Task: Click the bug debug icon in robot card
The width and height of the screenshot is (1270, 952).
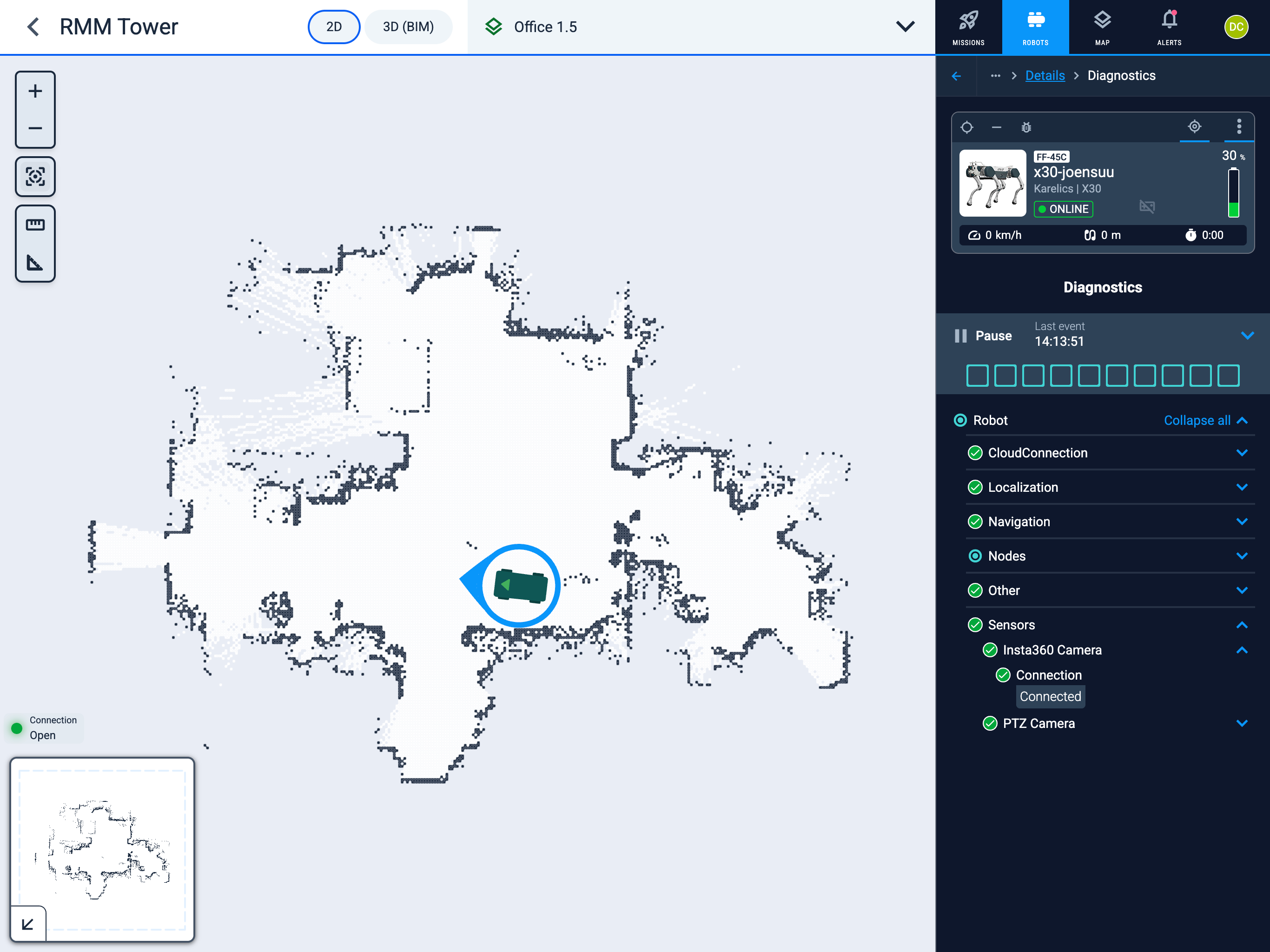Action: pyautogui.click(x=1026, y=127)
